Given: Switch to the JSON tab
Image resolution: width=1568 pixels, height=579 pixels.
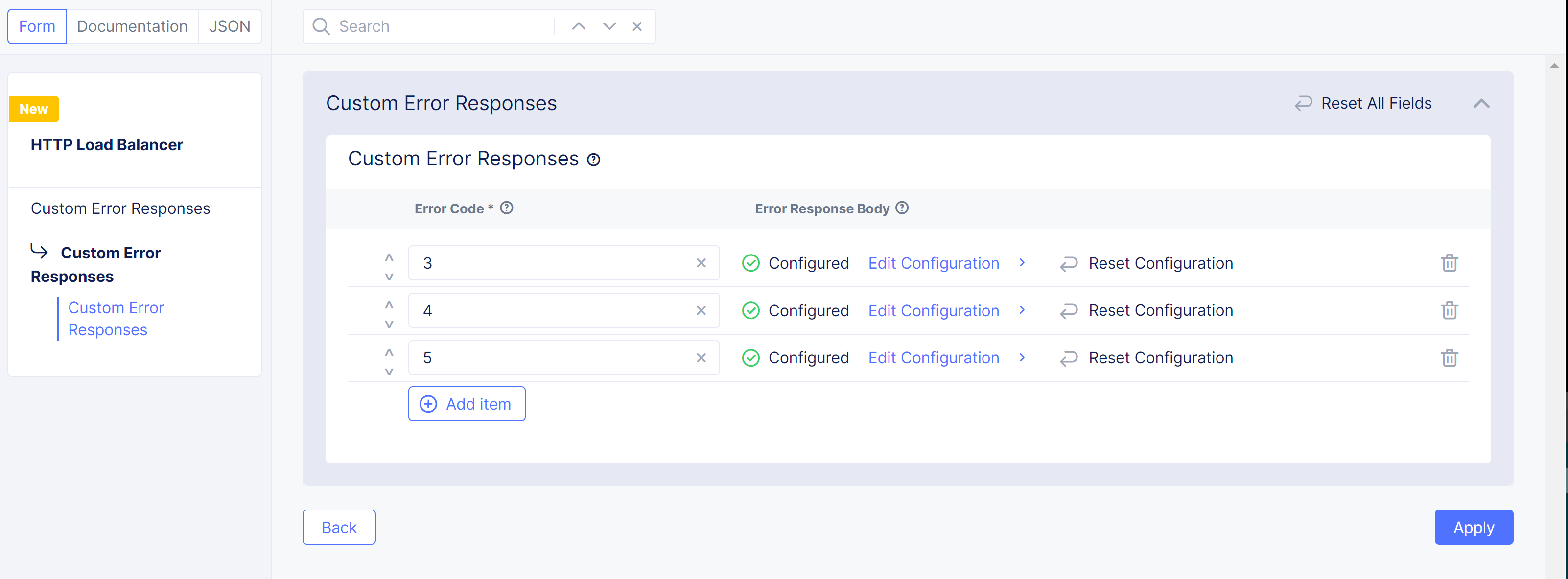Looking at the screenshot, I should click(x=230, y=26).
